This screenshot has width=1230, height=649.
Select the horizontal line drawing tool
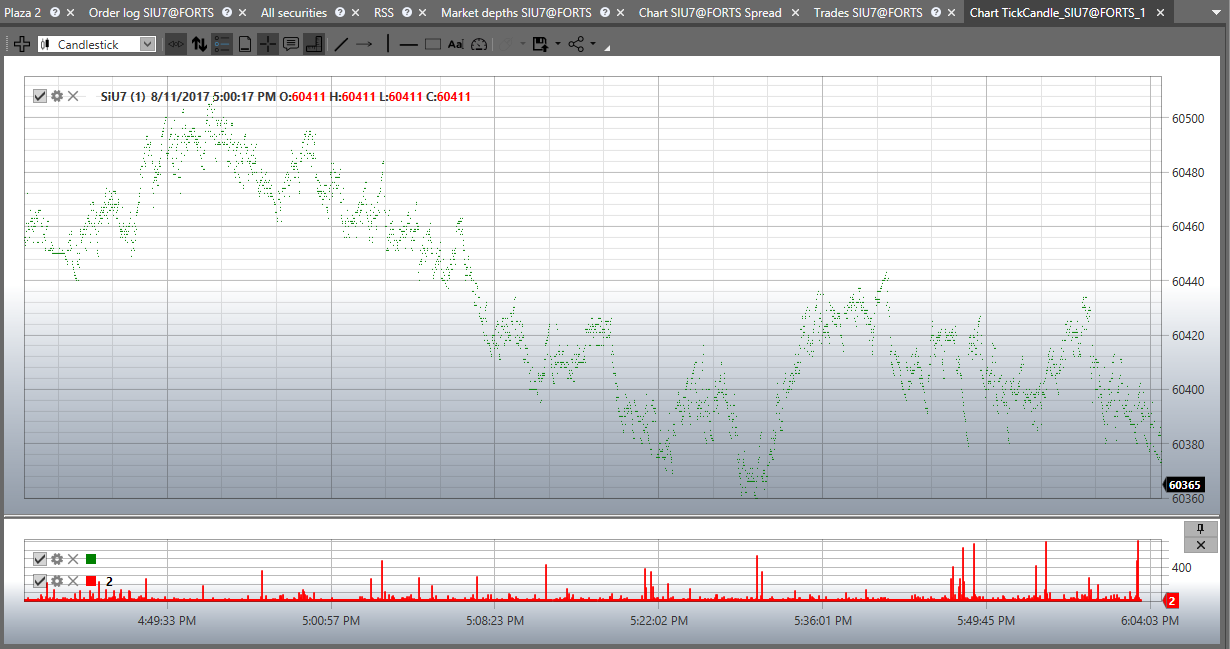coord(408,44)
